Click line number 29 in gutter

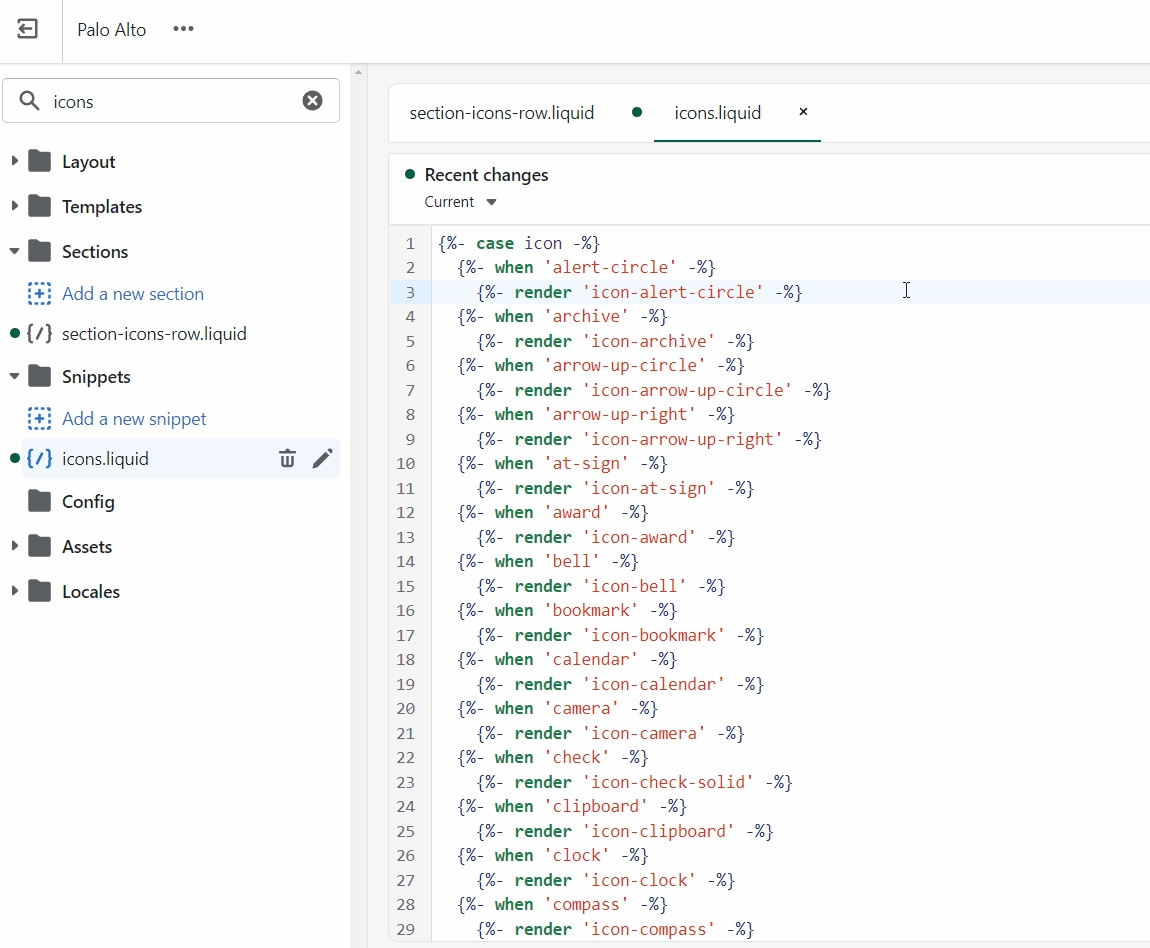point(406,930)
